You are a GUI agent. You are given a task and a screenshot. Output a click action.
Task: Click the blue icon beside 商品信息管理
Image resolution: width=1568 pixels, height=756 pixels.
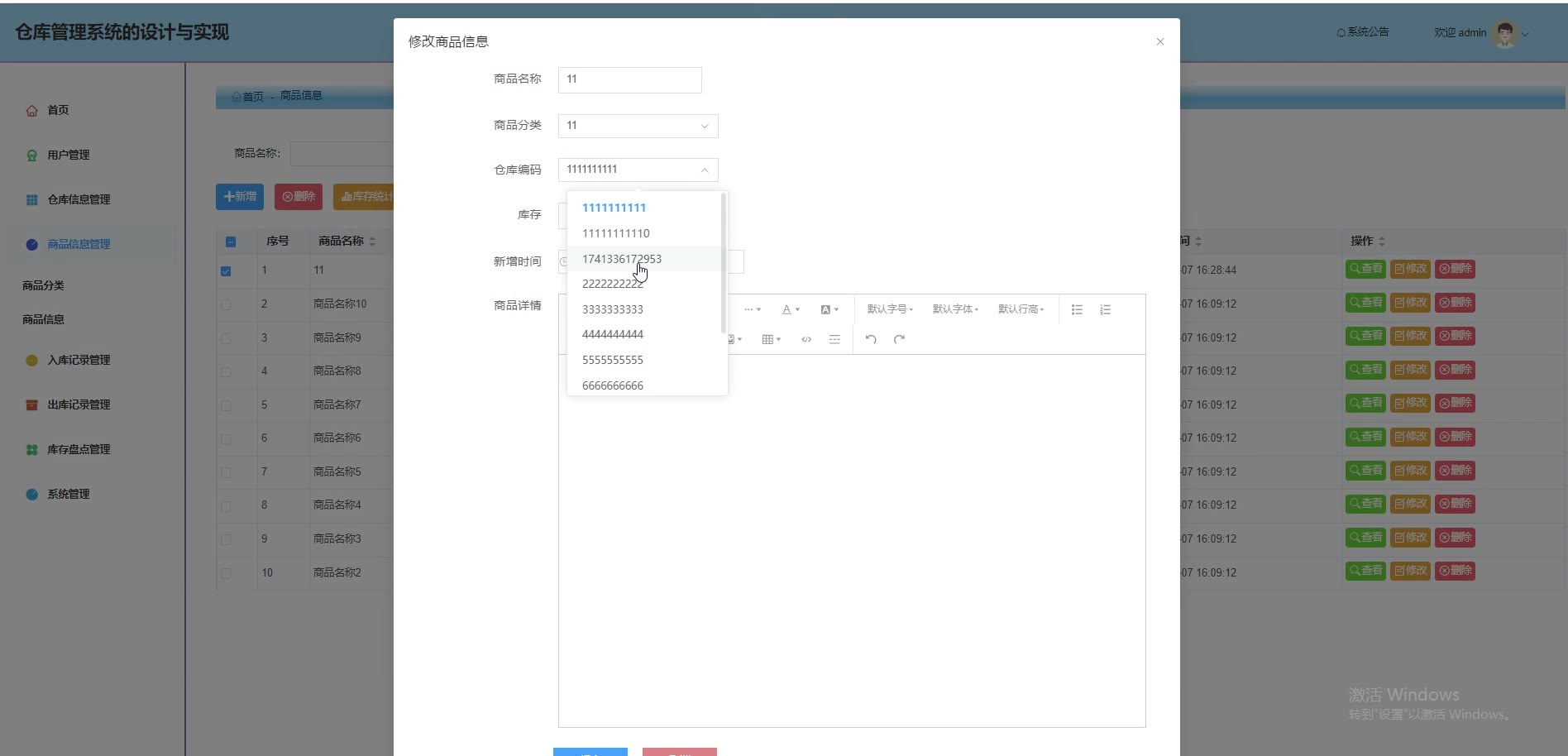[31, 245]
